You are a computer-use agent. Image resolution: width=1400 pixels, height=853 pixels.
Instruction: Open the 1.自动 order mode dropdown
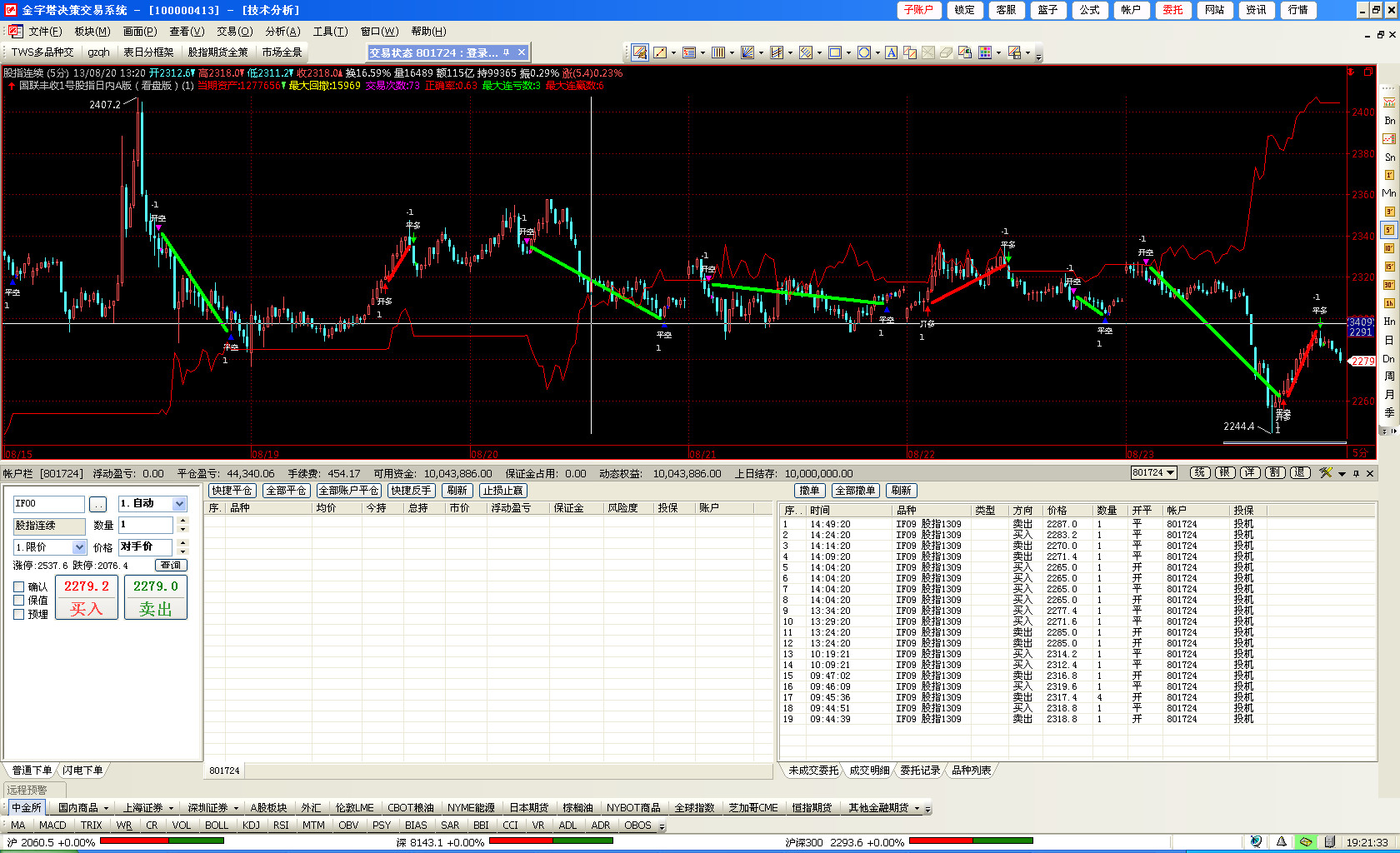179,504
